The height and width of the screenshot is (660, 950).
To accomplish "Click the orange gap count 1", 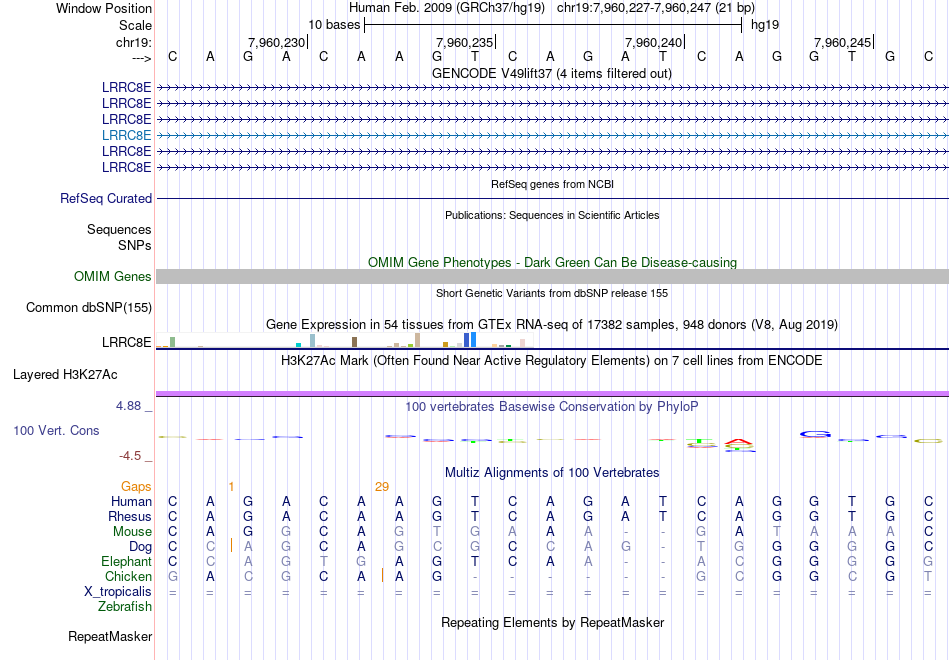I will [x=231, y=487].
